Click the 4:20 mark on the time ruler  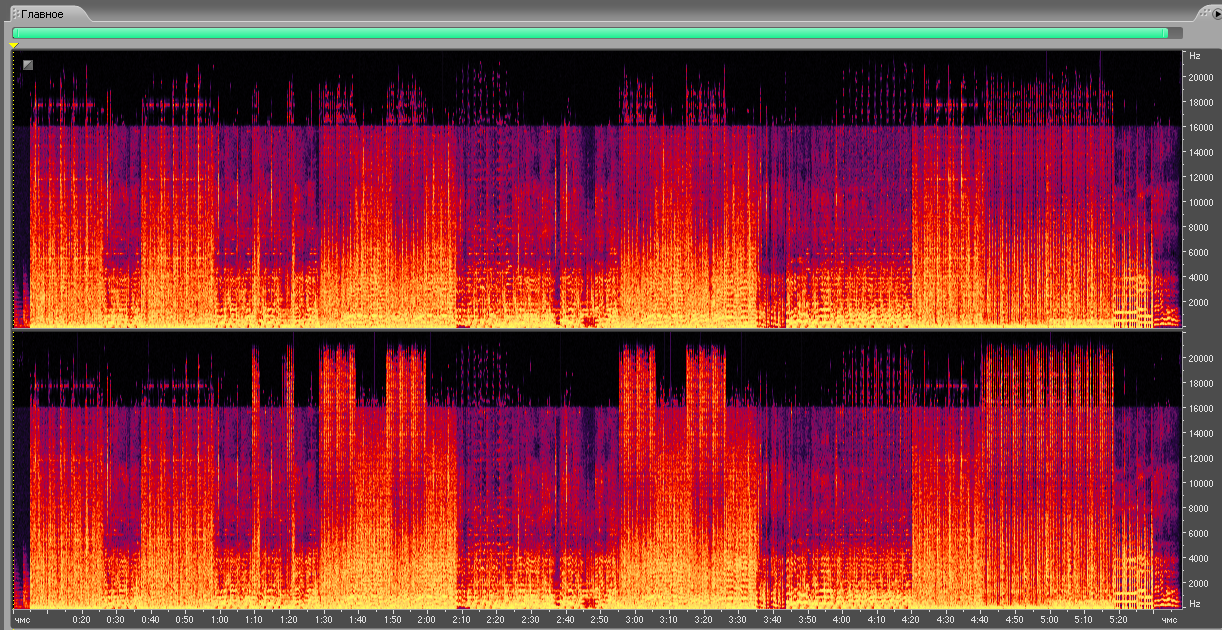click(910, 620)
